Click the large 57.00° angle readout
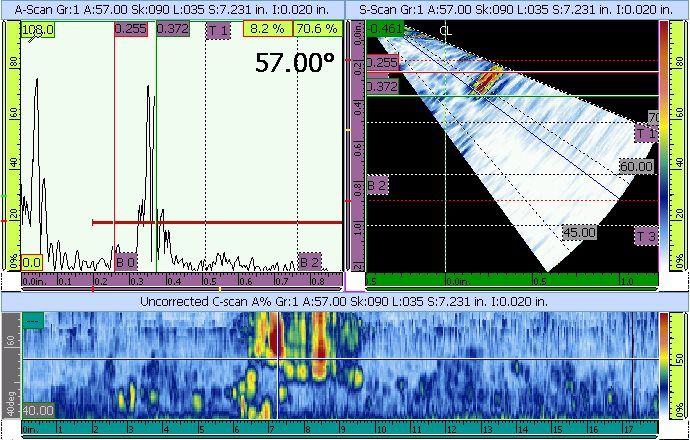This screenshot has width=690, height=440. (x=295, y=62)
